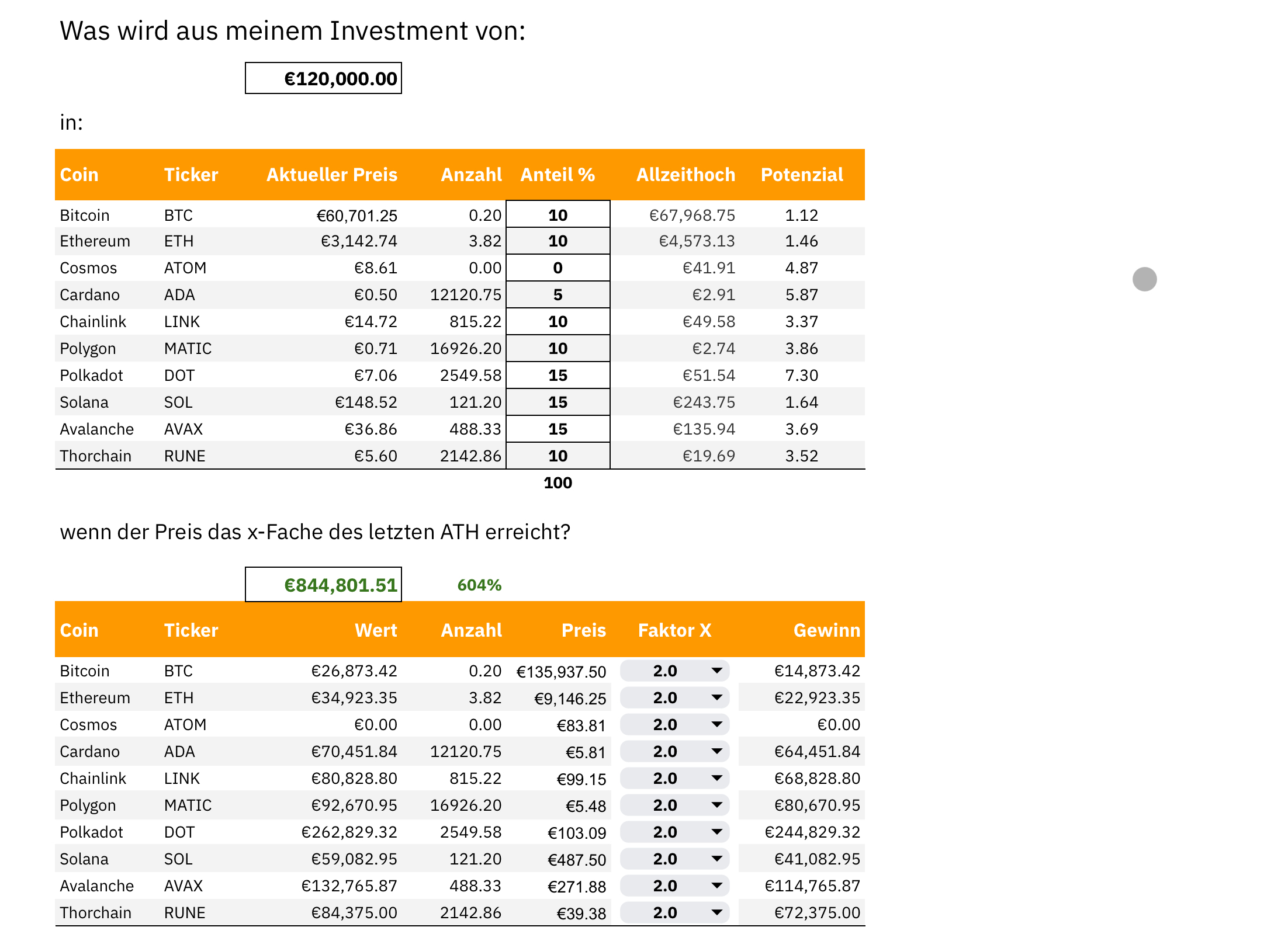
Task: Select the Avalanche Anteil % cell
Action: click(x=558, y=429)
